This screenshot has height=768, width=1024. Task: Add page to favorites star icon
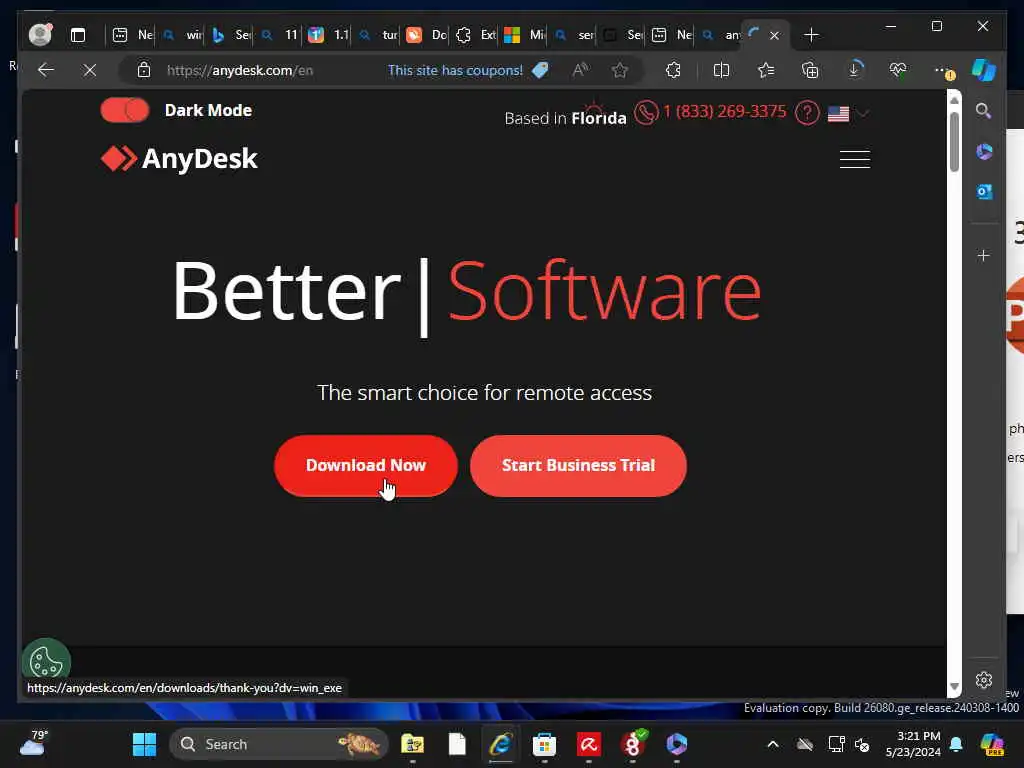(620, 70)
